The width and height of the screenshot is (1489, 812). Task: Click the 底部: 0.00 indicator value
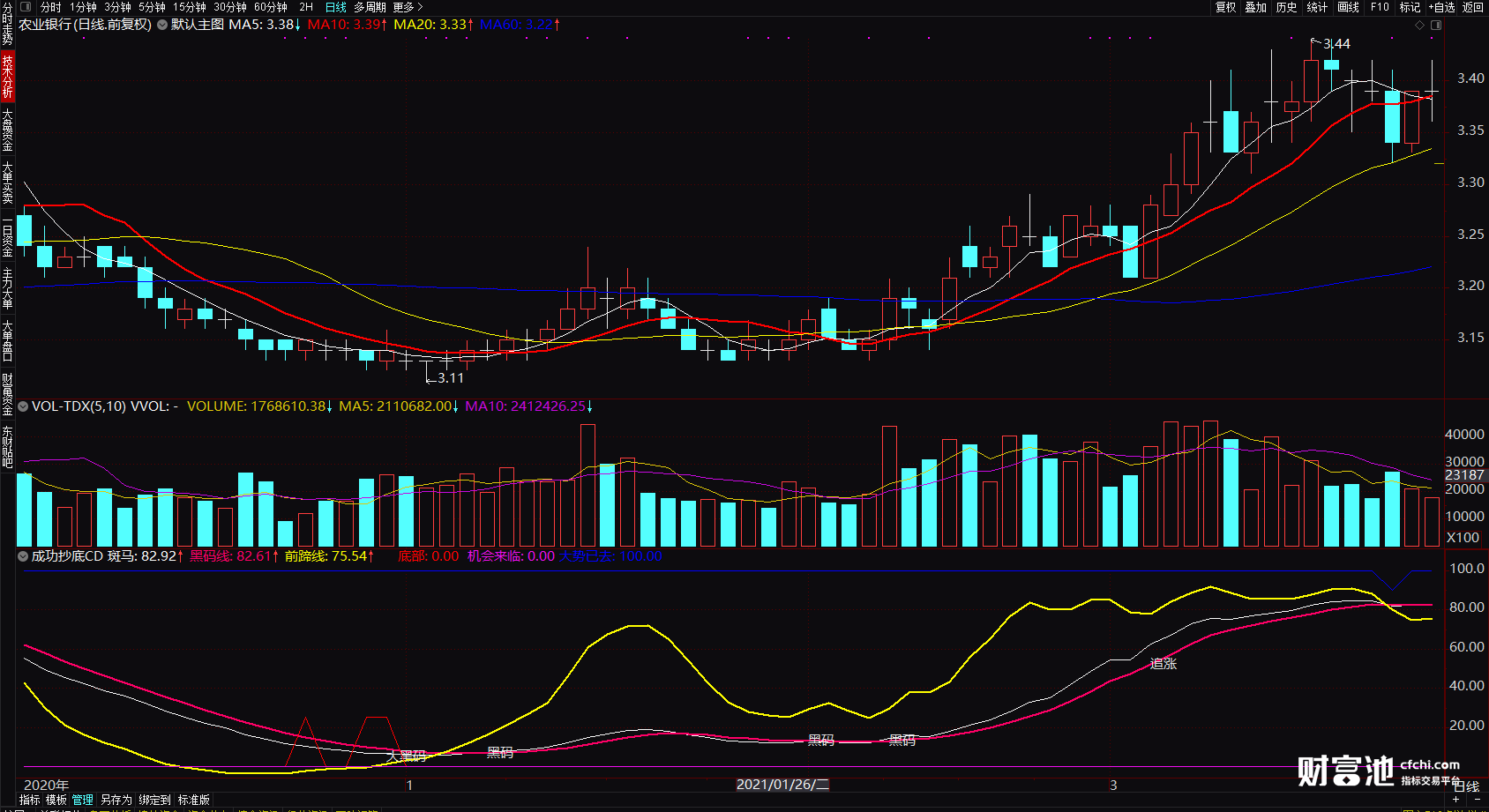point(429,556)
